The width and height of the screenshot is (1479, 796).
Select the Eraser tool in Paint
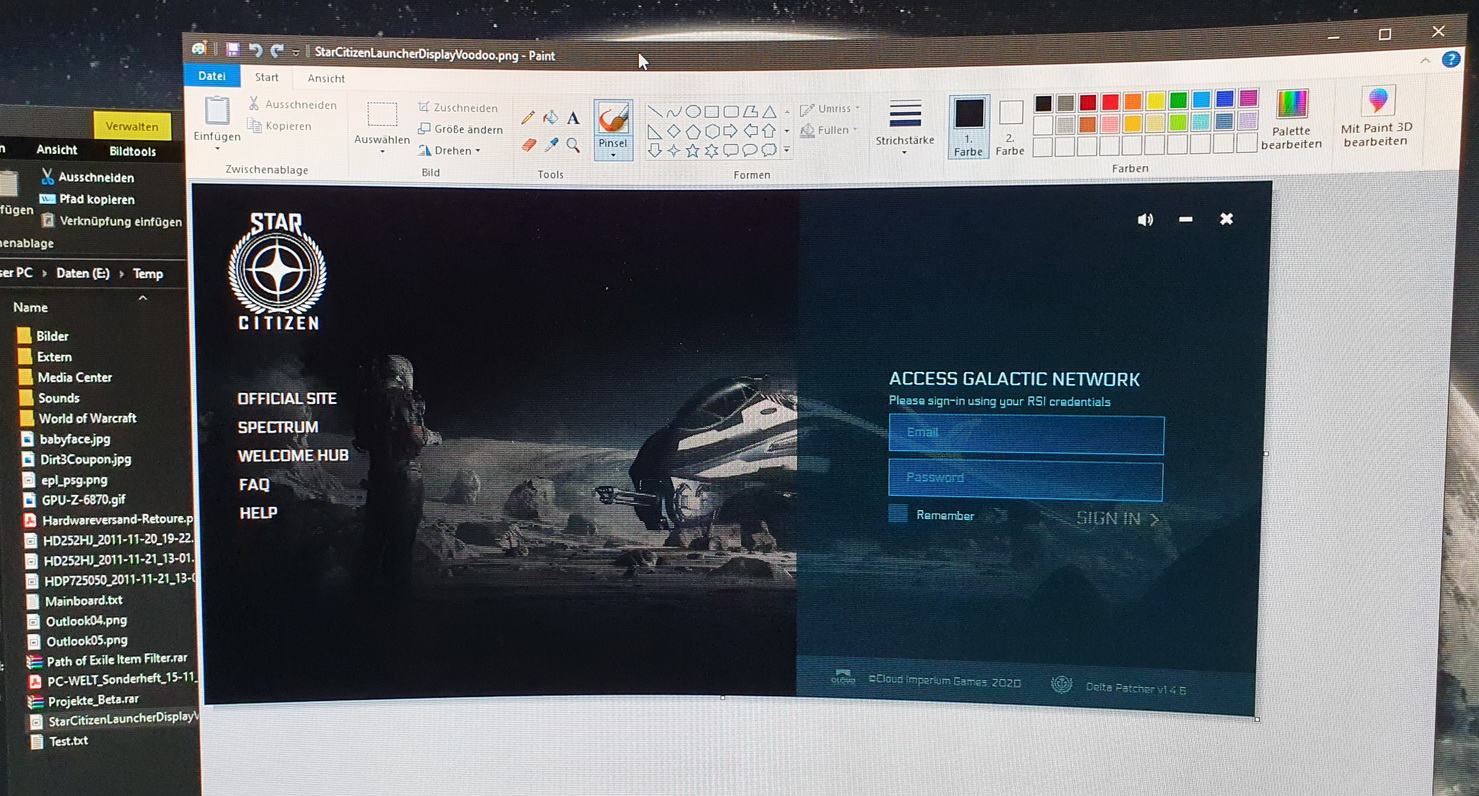(529, 146)
